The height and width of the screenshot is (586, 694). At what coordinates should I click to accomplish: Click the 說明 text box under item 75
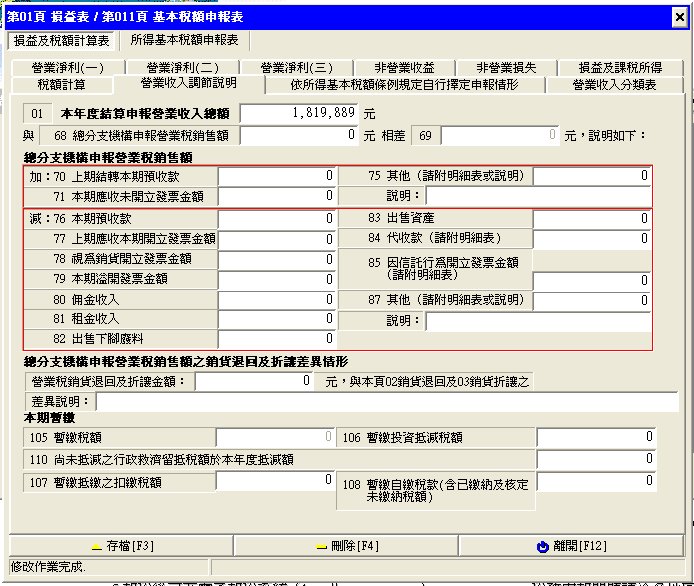(538, 196)
